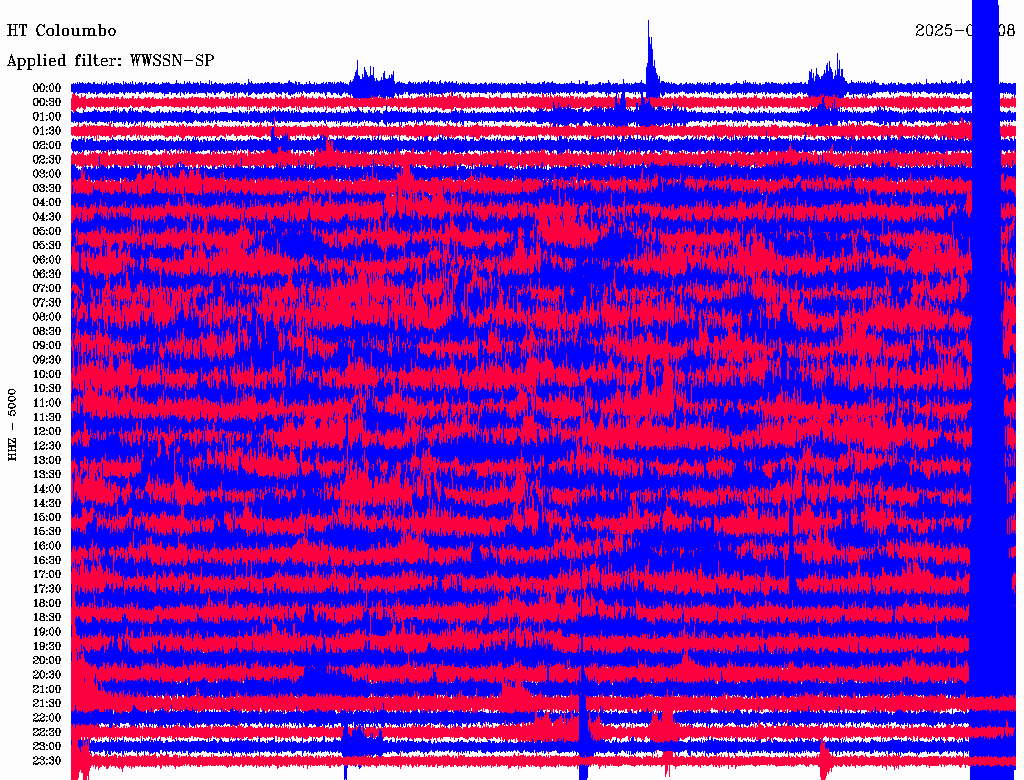
Task: Select the 15:30 time label
Action: (x=47, y=532)
